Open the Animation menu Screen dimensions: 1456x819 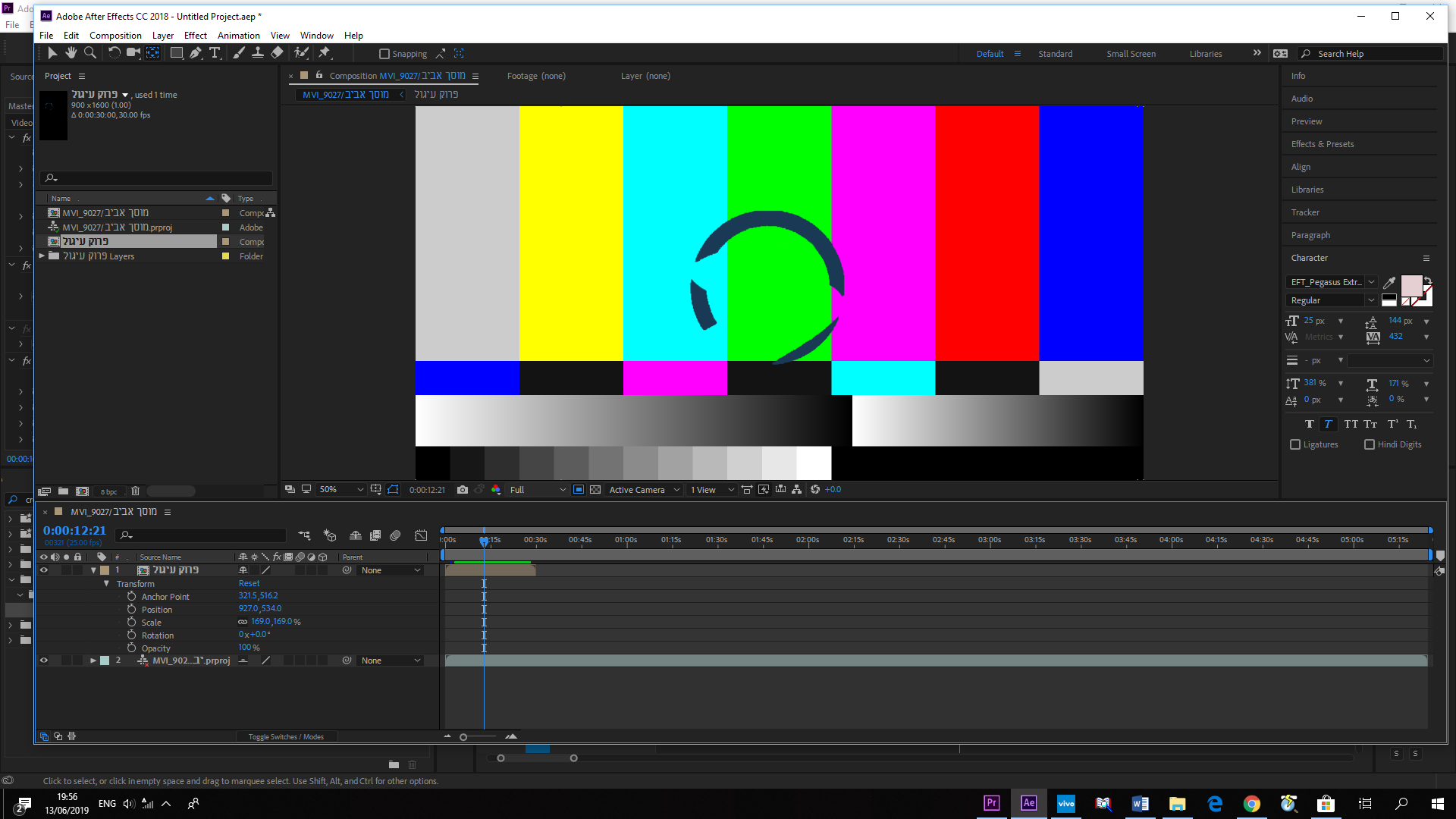[x=238, y=36]
